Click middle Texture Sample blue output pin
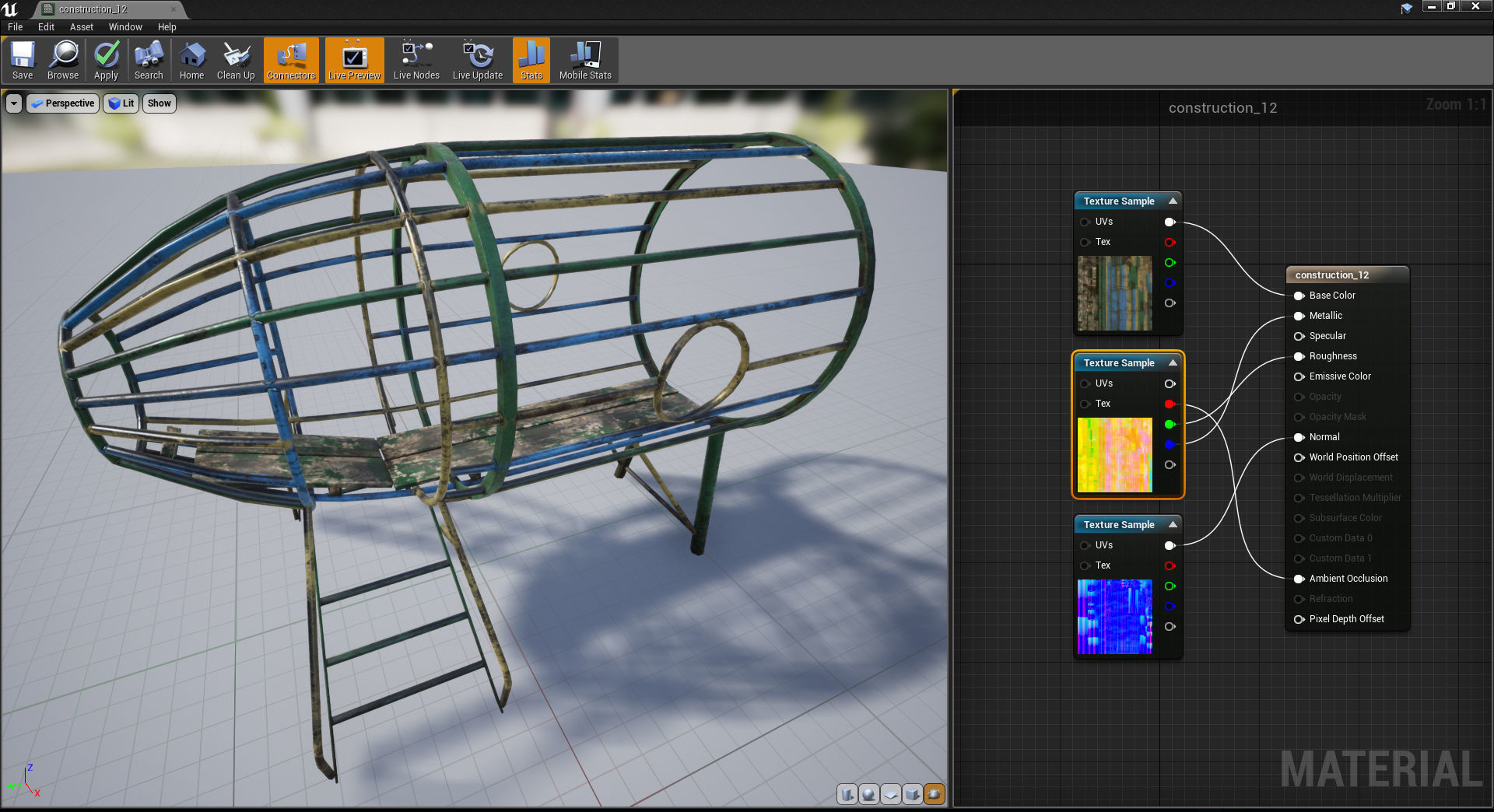This screenshot has width=1494, height=812. pos(1170,444)
